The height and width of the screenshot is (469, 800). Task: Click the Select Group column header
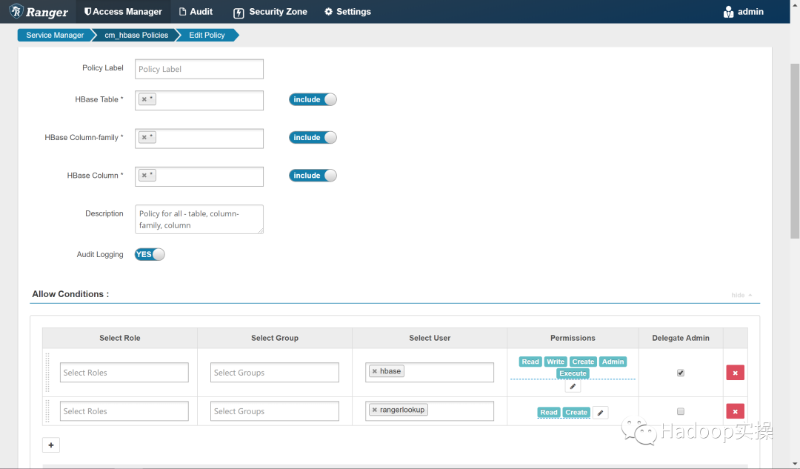pos(274,338)
